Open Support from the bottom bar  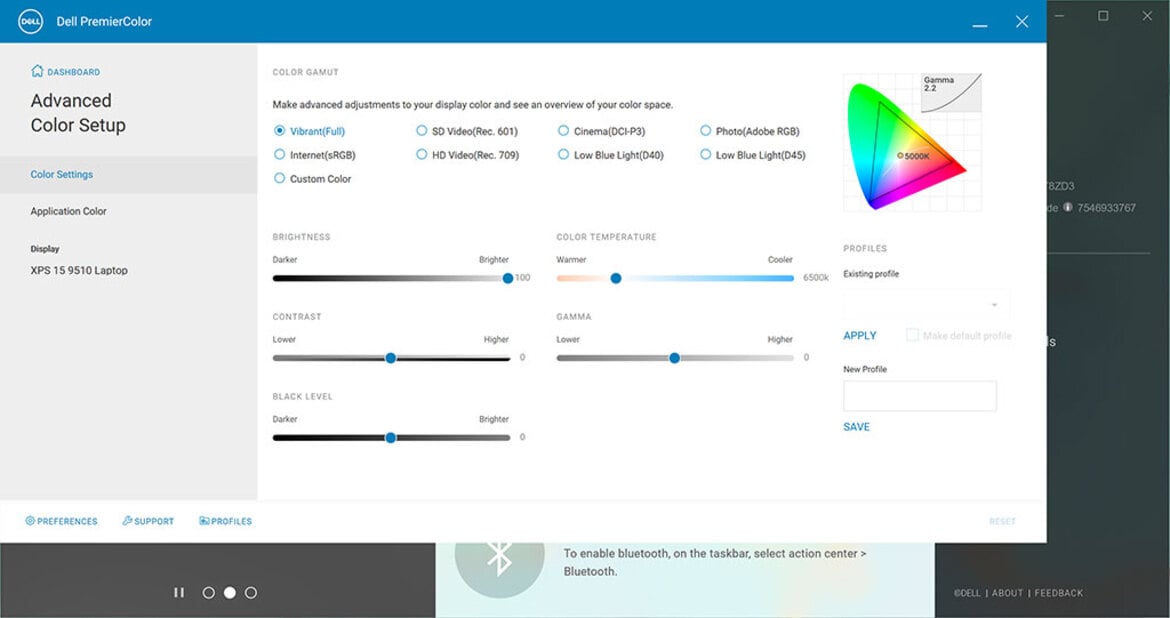coord(148,521)
